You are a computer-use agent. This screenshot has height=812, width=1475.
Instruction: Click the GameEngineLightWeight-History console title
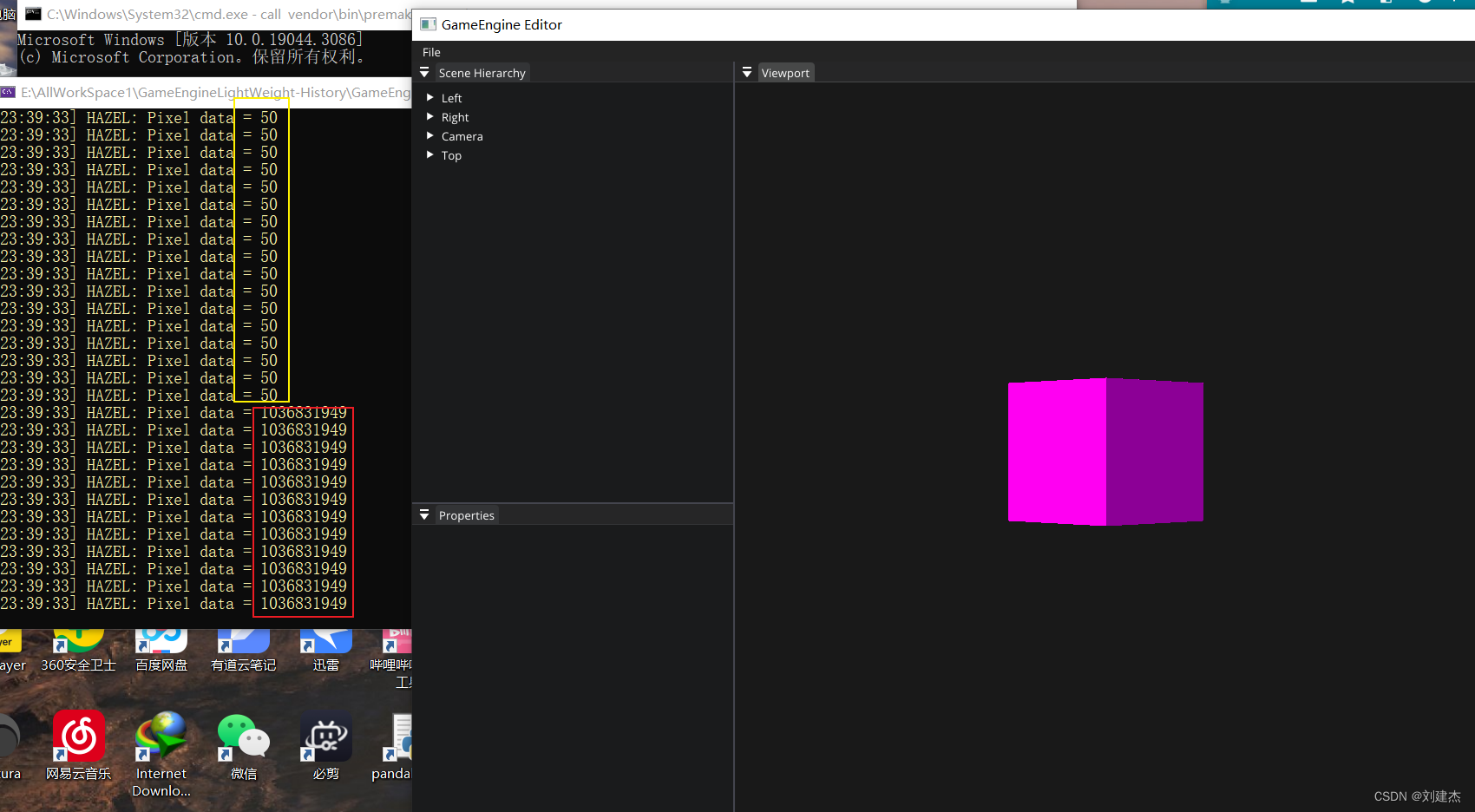pyautogui.click(x=215, y=92)
